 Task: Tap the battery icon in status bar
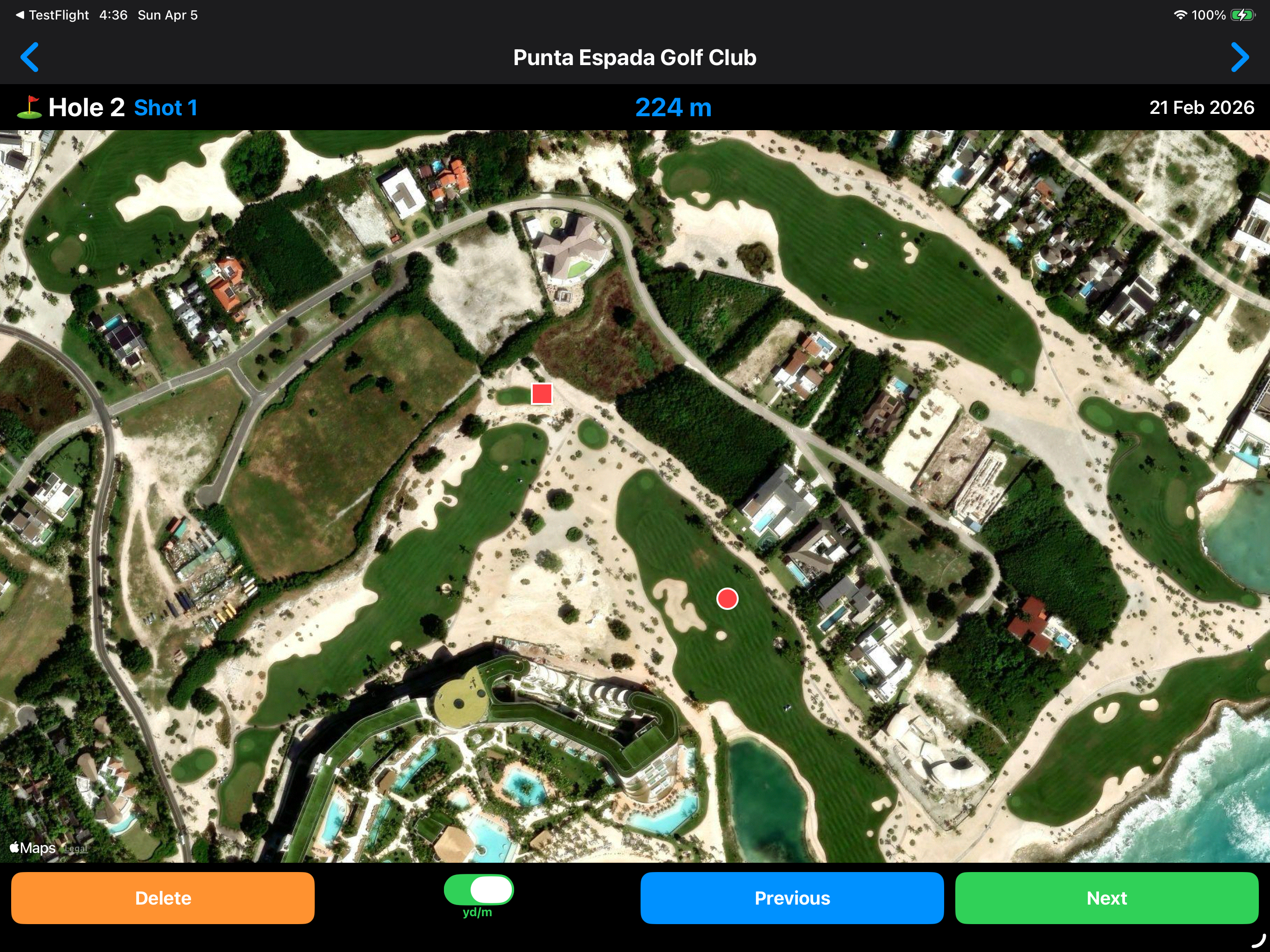tap(1243, 15)
